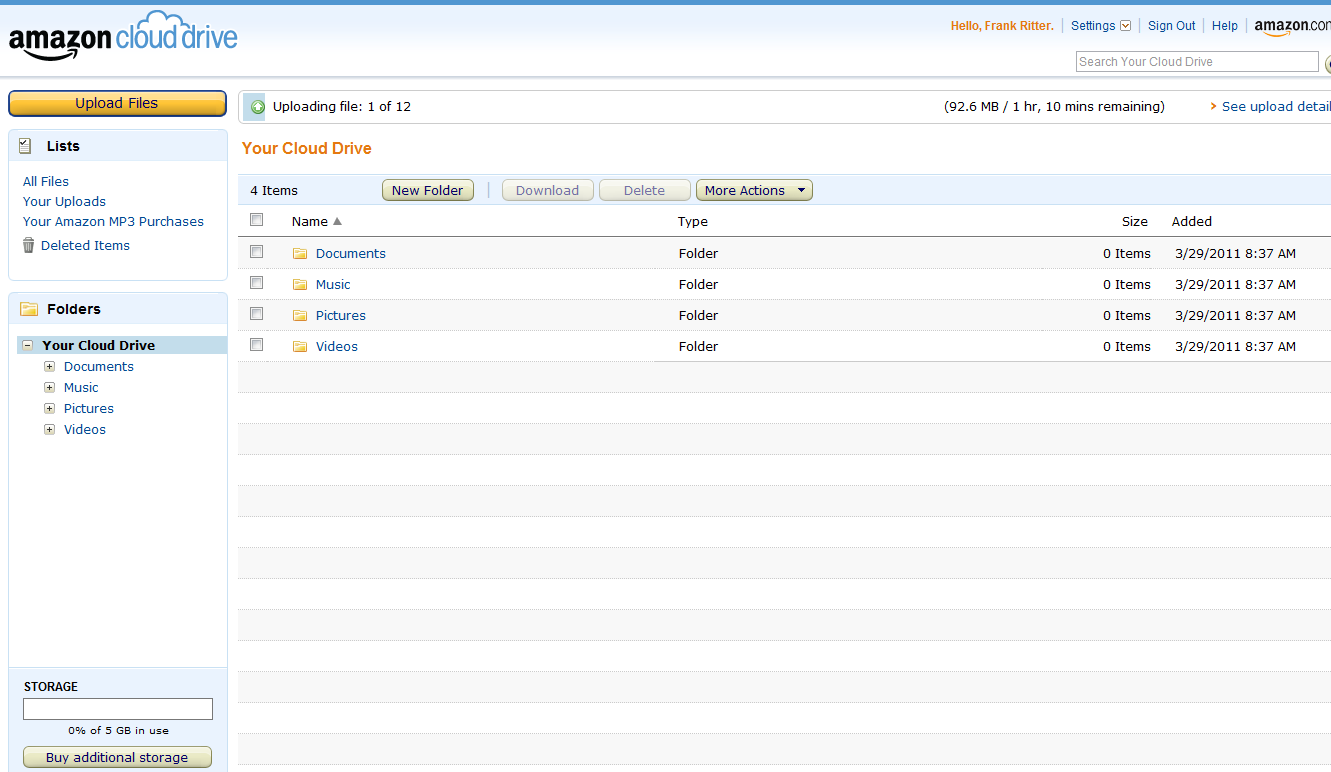
Task: Click the Search Your Cloud Drive field
Action: point(1197,62)
